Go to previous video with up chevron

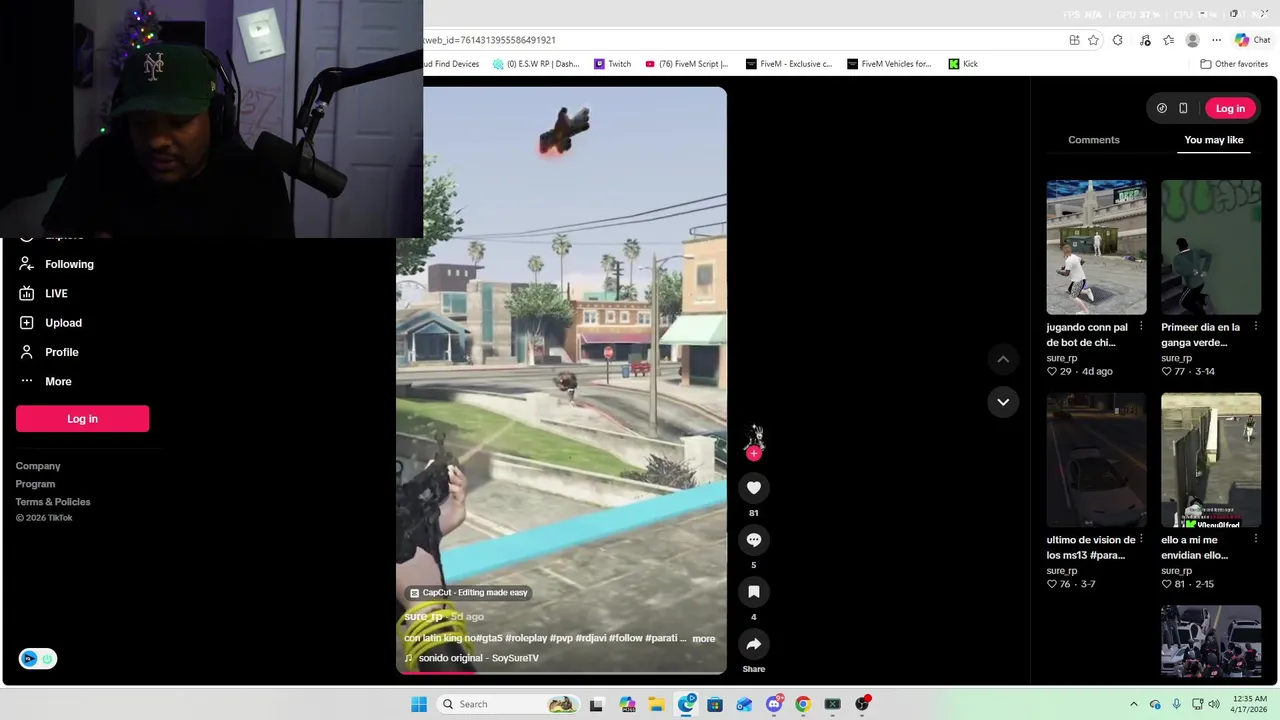click(1003, 359)
